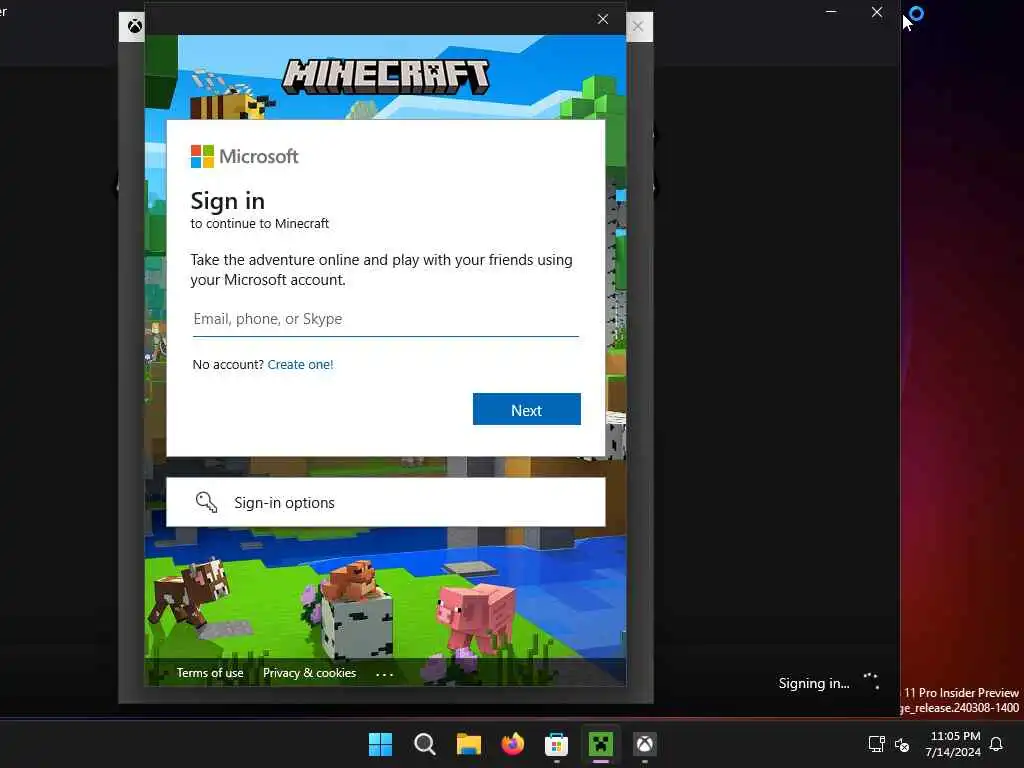Click the Xbox icon in the window behind
Viewport: 1024px width, 768px height.
pos(135,26)
